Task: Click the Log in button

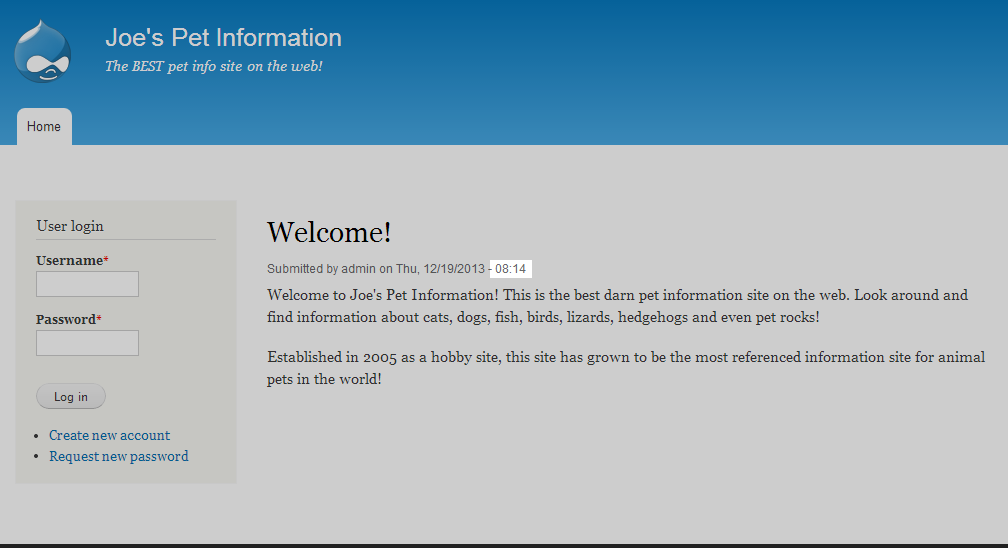Action: pyautogui.click(x=71, y=396)
